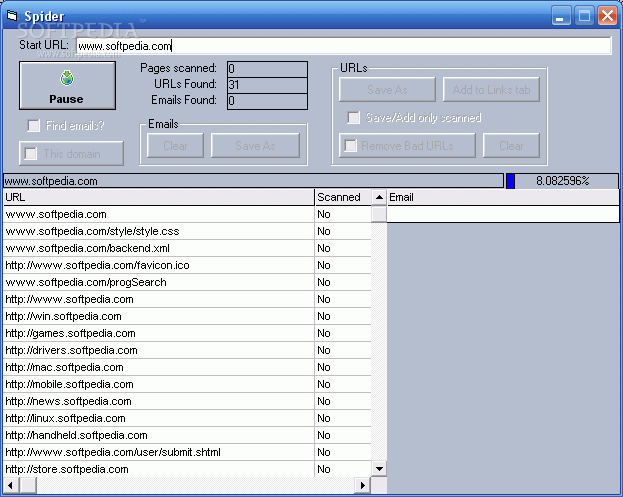Click the URL column header
Viewport: 623px width, 497px height.
[159, 197]
